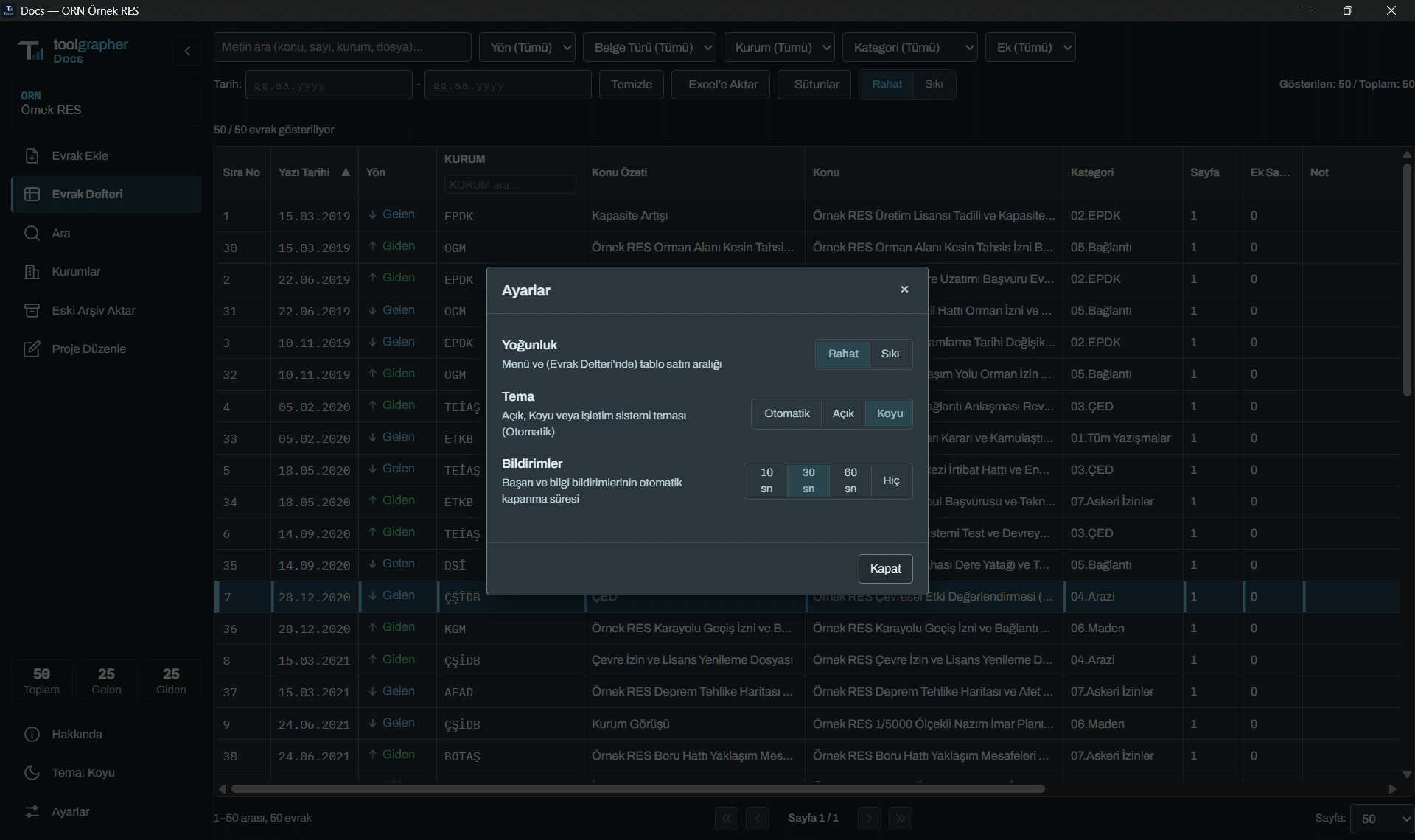Set notifications to 10 sn
This screenshot has width=1415, height=840.
click(x=766, y=480)
